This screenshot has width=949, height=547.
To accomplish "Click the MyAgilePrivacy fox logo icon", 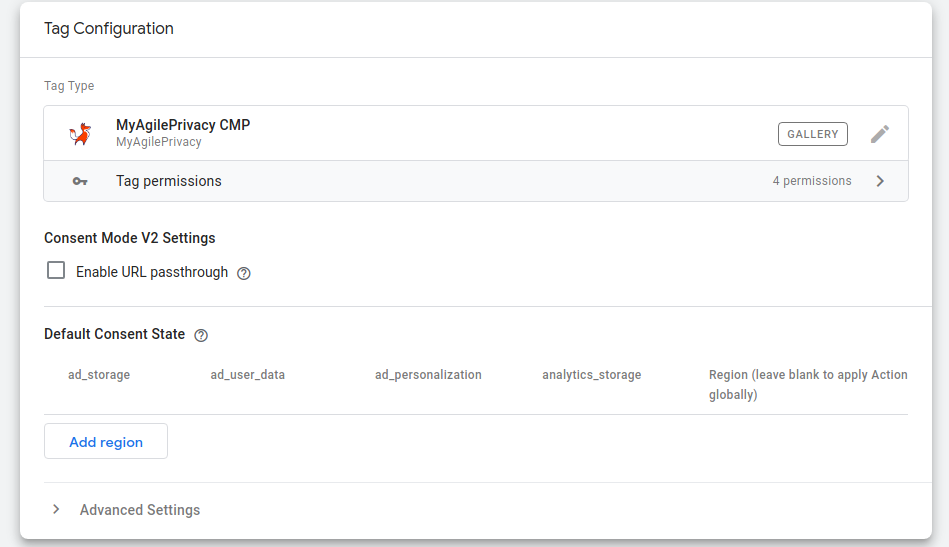I will click(x=80, y=134).
